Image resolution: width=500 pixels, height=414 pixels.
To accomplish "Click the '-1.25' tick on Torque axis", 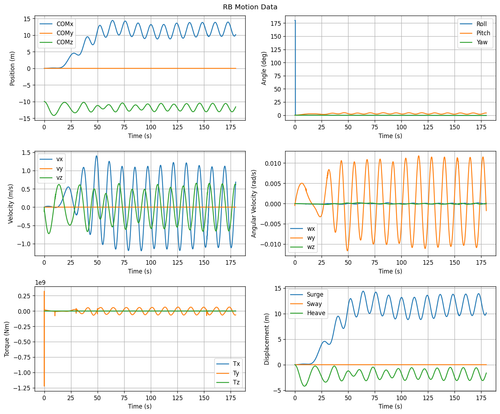I will [x=22, y=388].
